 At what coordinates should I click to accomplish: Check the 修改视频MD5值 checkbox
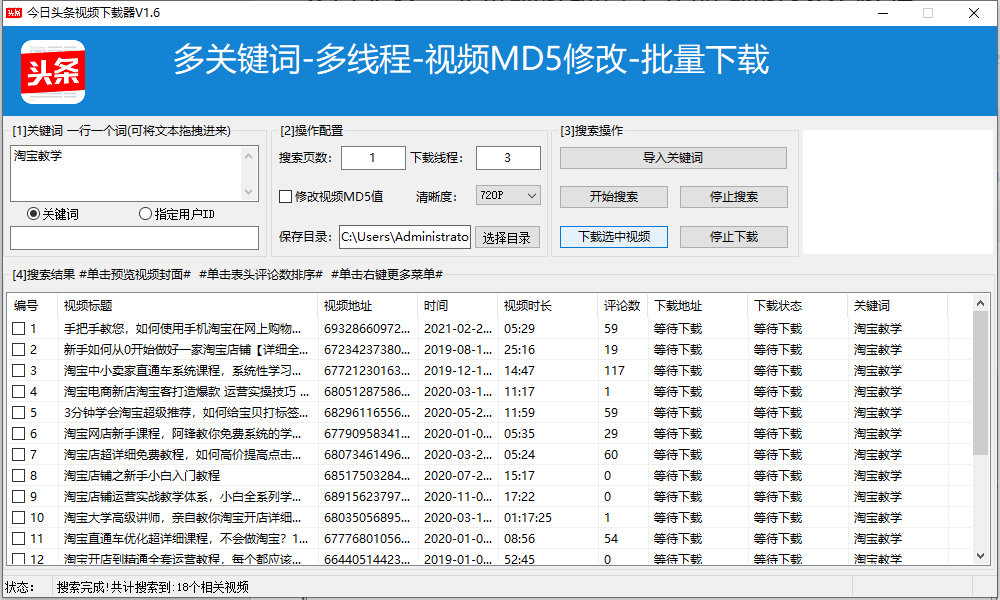(286, 196)
